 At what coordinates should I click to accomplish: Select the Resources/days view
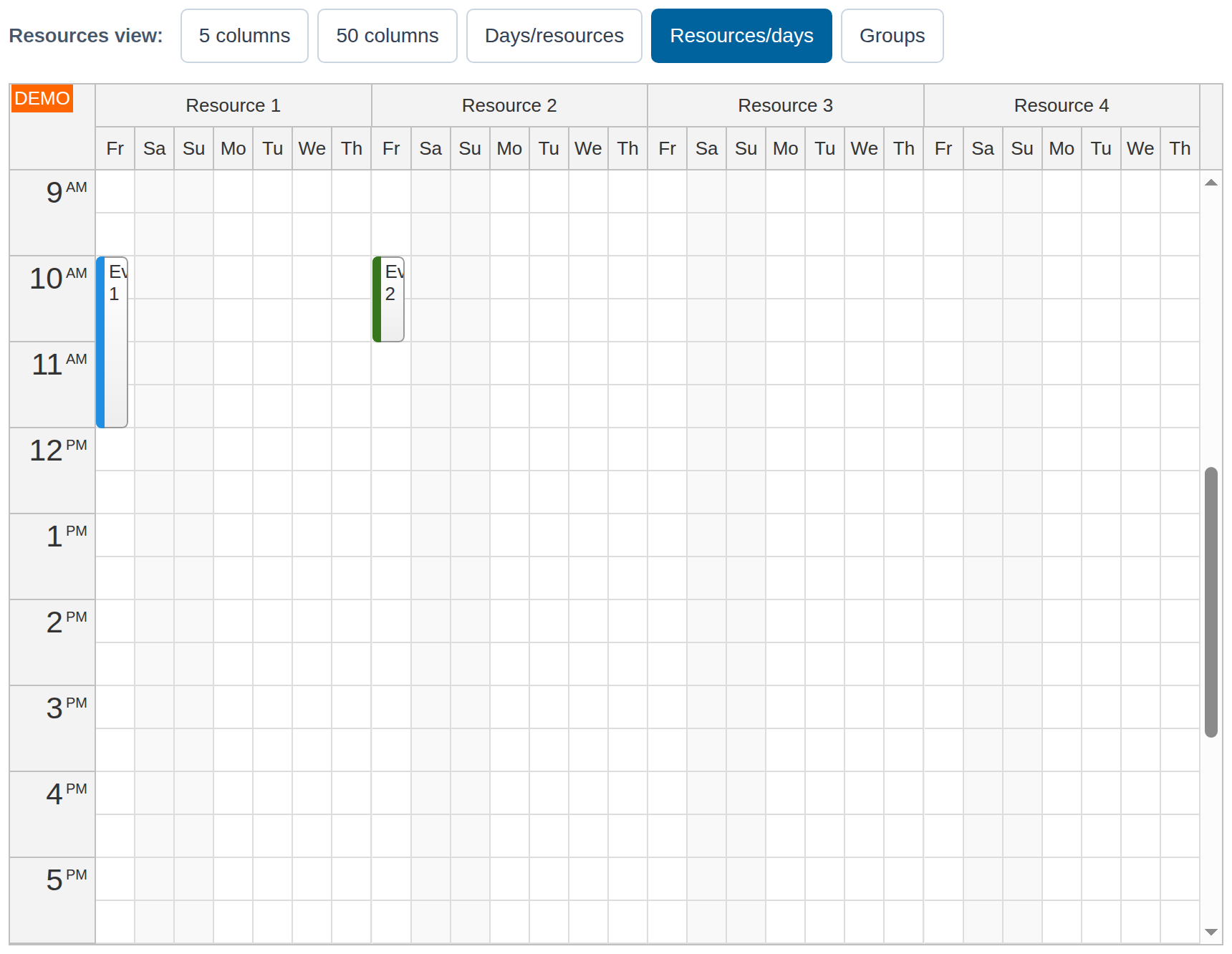(x=741, y=36)
